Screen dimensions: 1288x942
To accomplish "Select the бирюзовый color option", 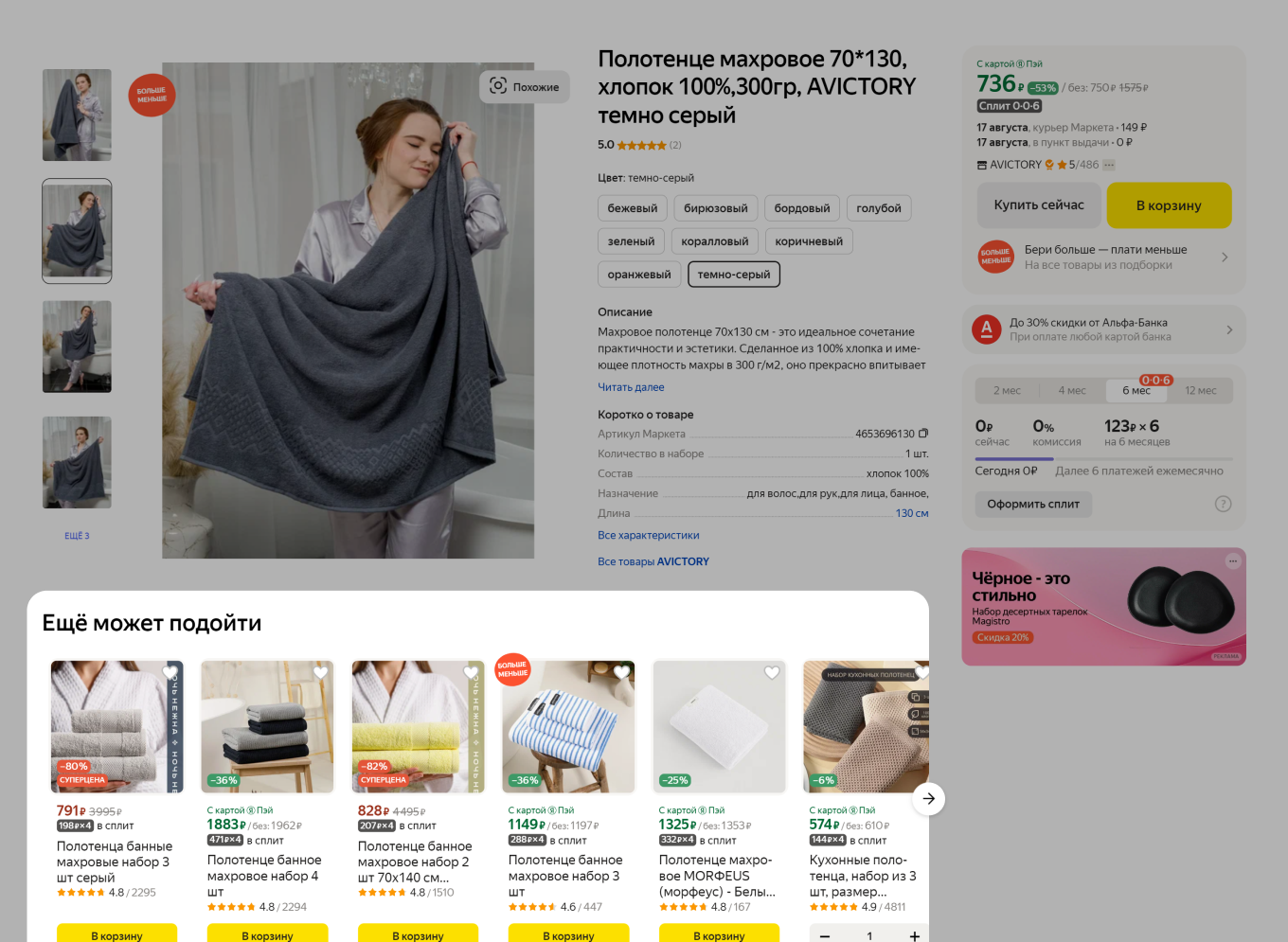I will point(716,208).
